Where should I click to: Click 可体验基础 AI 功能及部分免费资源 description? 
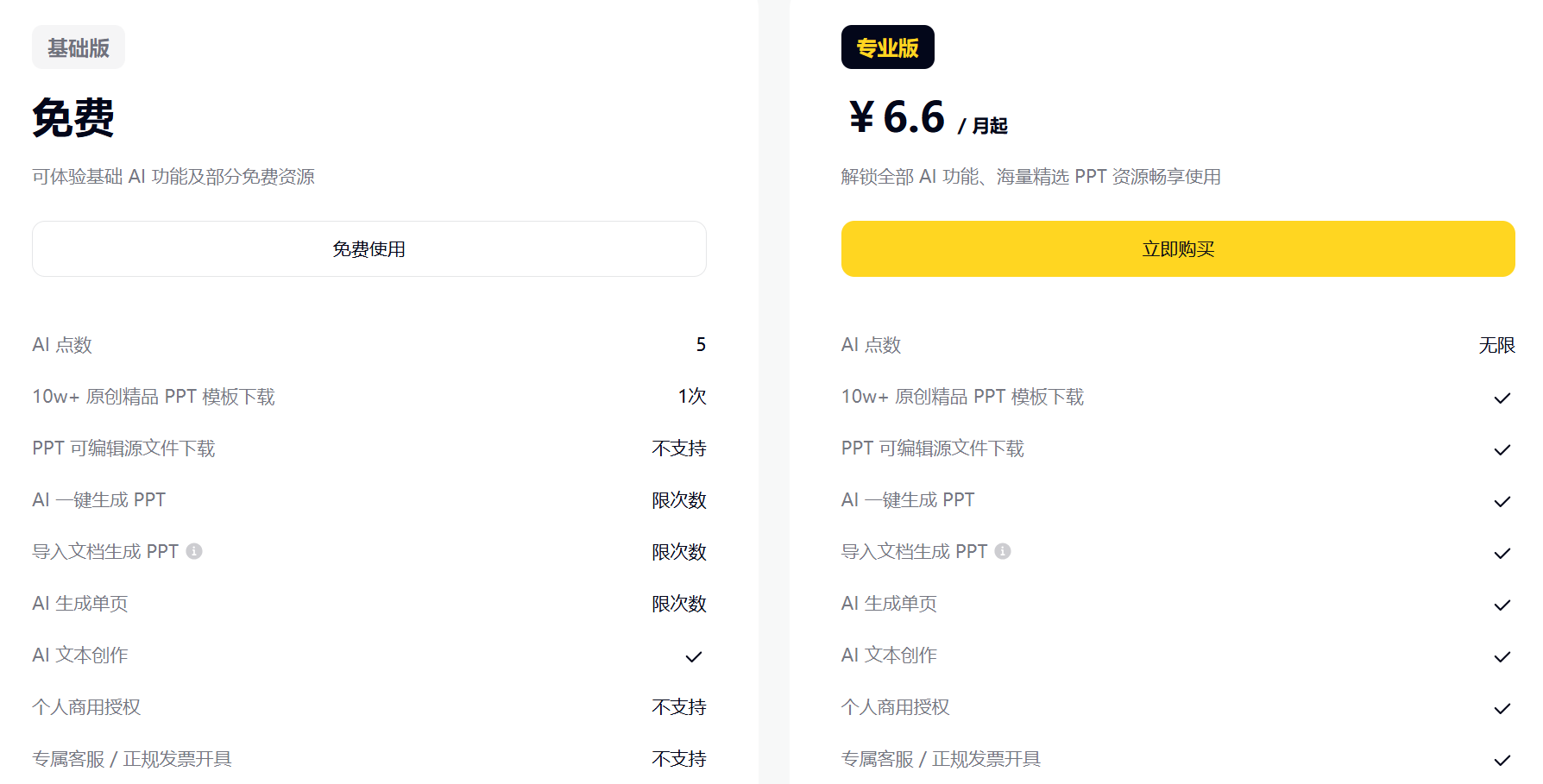[x=173, y=177]
